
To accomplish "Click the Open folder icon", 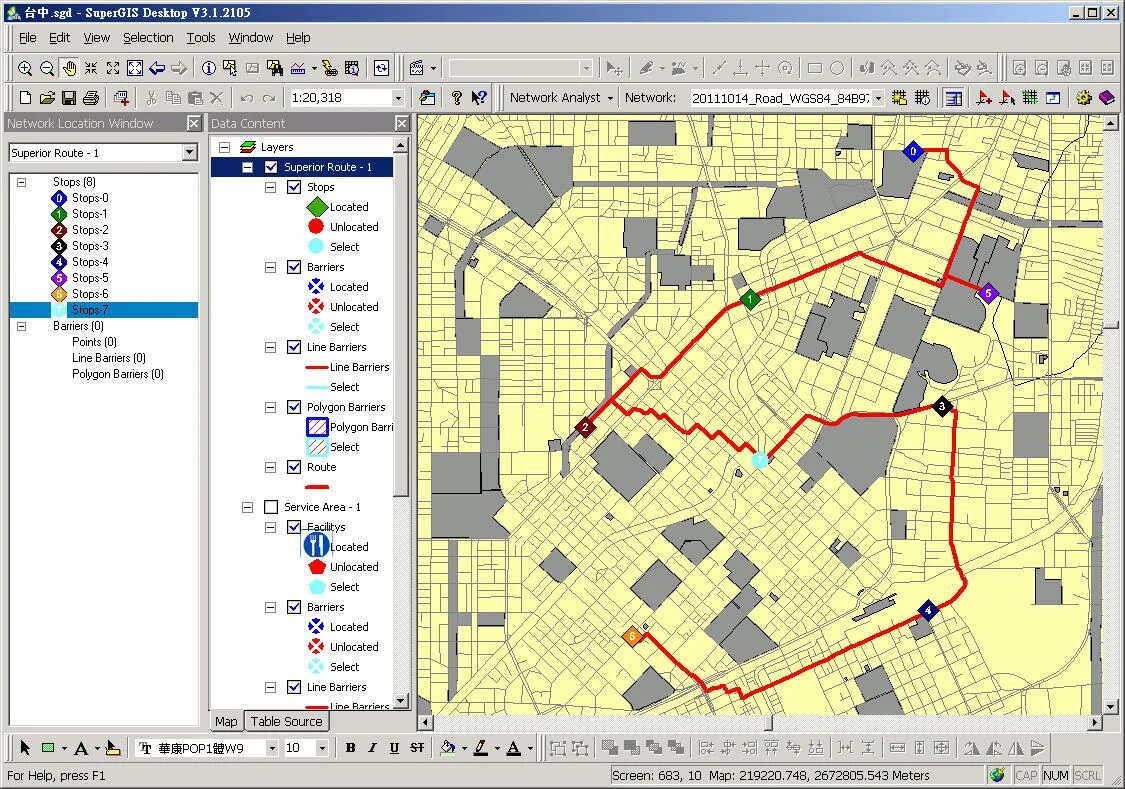I will pos(47,98).
